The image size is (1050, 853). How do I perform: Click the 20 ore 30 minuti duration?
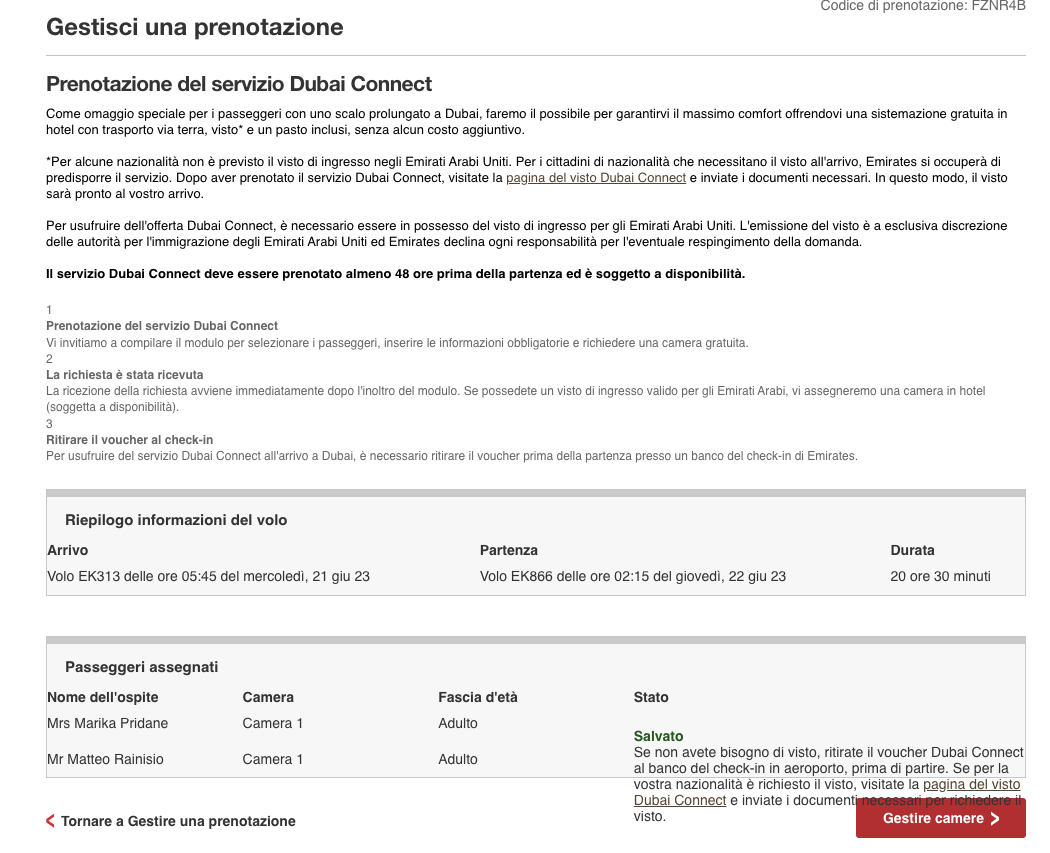point(940,576)
